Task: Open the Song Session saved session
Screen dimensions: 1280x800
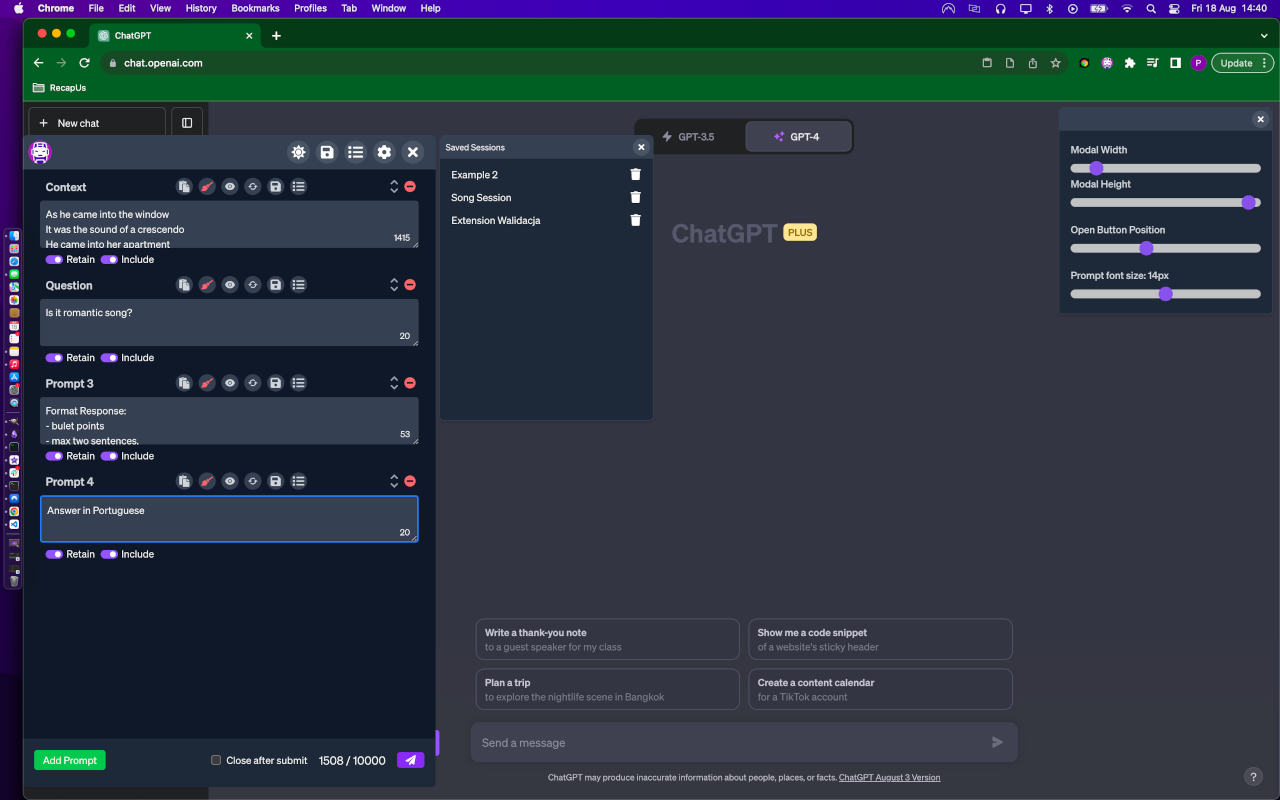Action: pos(481,197)
